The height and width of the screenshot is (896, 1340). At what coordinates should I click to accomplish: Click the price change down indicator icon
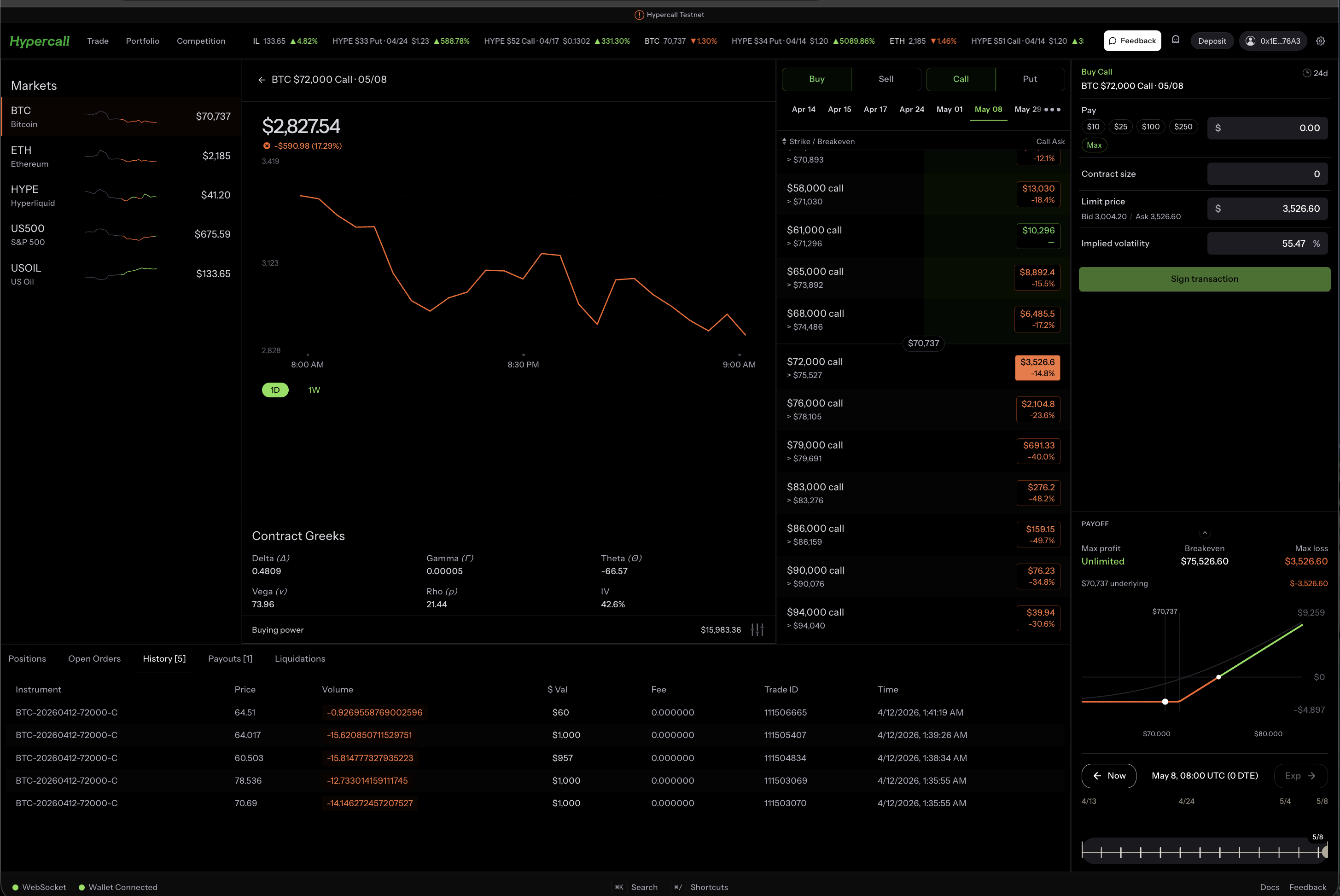point(266,145)
